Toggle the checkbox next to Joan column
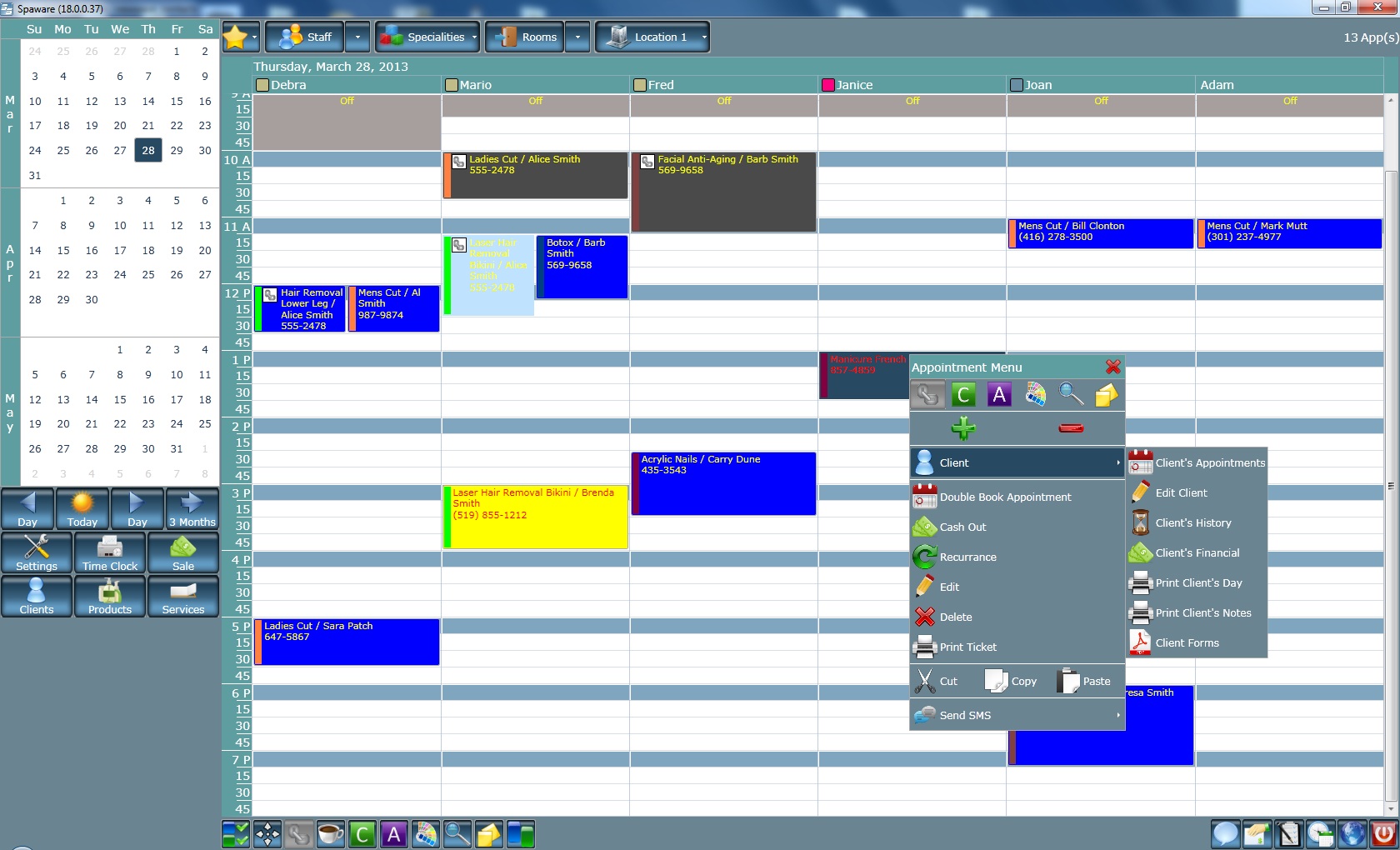Viewport: 1400px width, 850px height. (1016, 85)
